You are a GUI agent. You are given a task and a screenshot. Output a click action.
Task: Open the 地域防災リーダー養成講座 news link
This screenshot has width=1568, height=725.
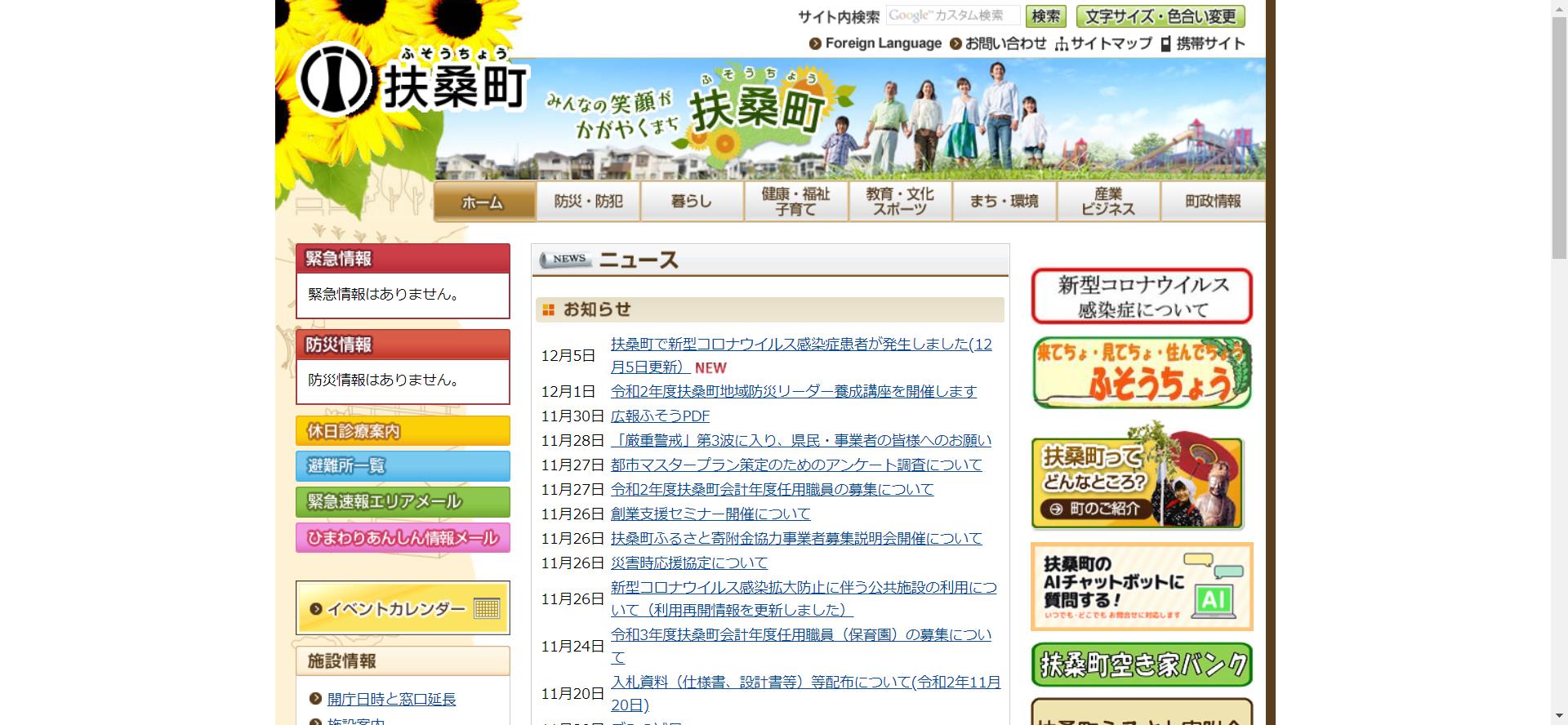(x=794, y=391)
